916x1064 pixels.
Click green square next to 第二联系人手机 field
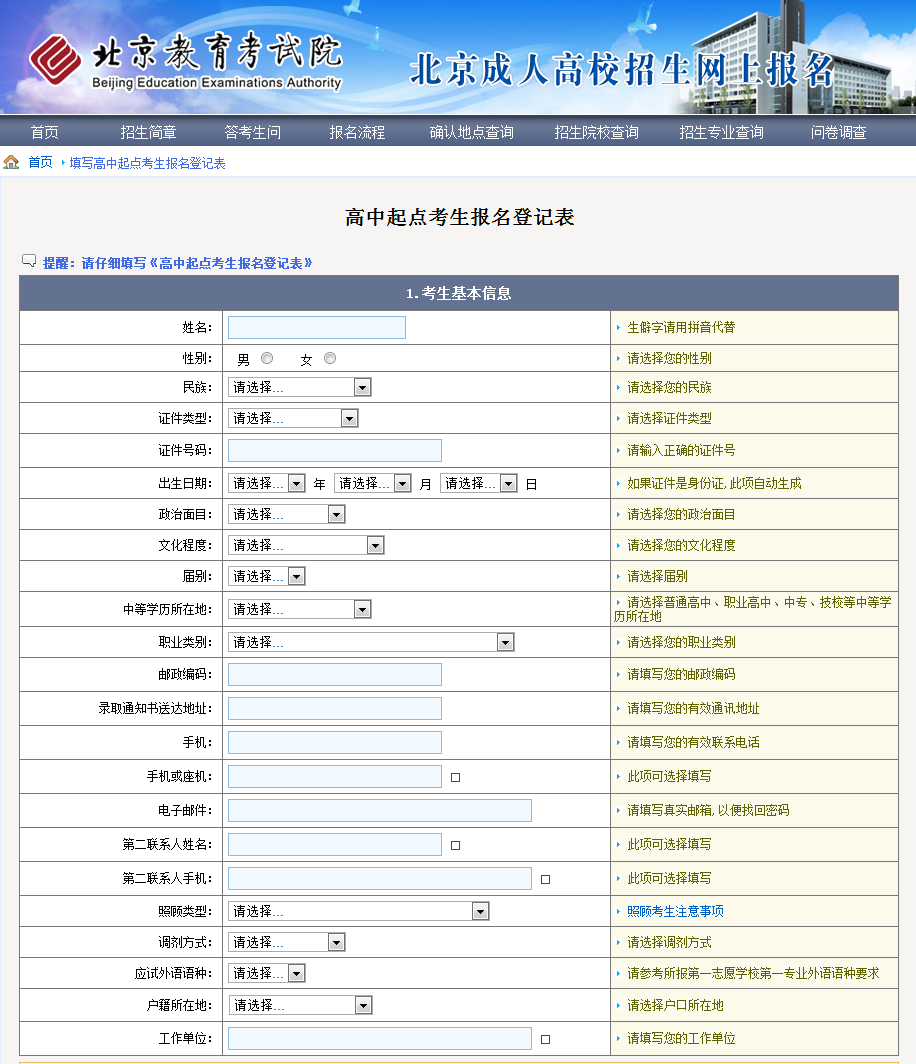click(x=546, y=879)
